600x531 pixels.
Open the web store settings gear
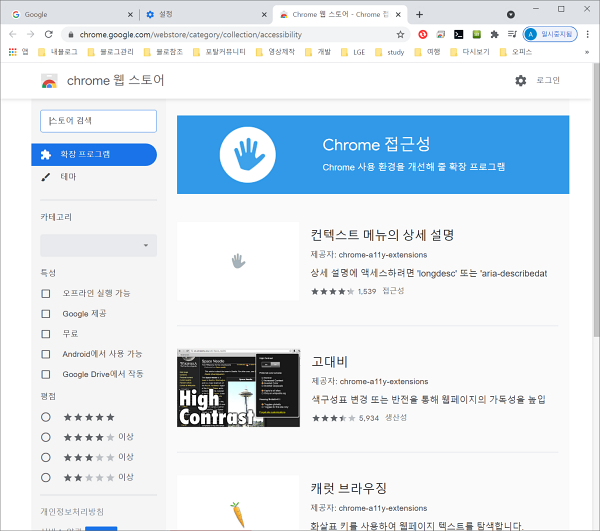click(x=520, y=80)
